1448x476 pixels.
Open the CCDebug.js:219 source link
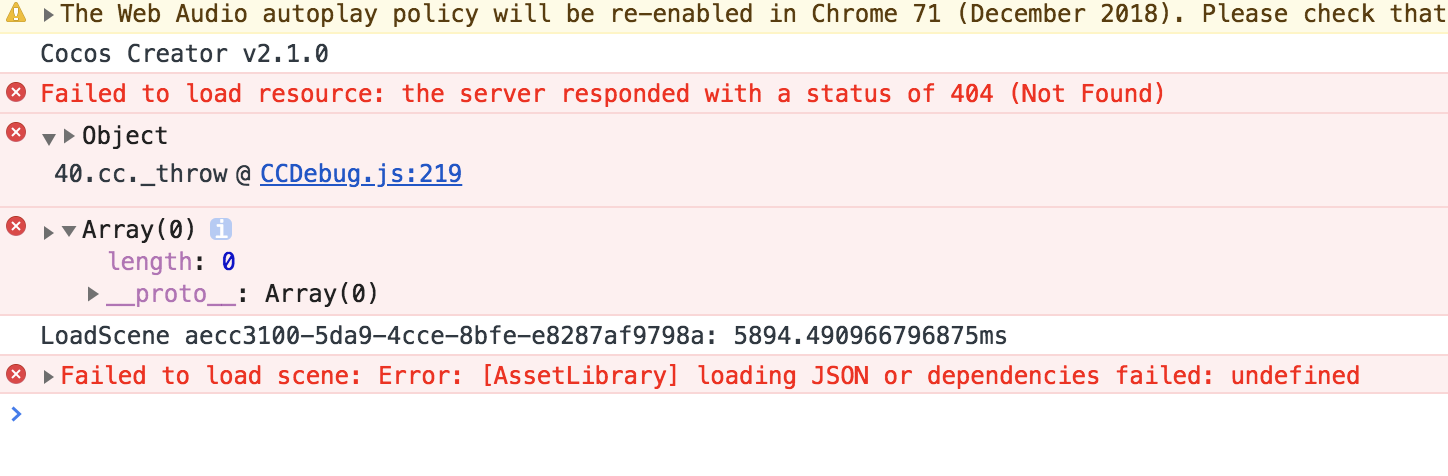pos(360,174)
